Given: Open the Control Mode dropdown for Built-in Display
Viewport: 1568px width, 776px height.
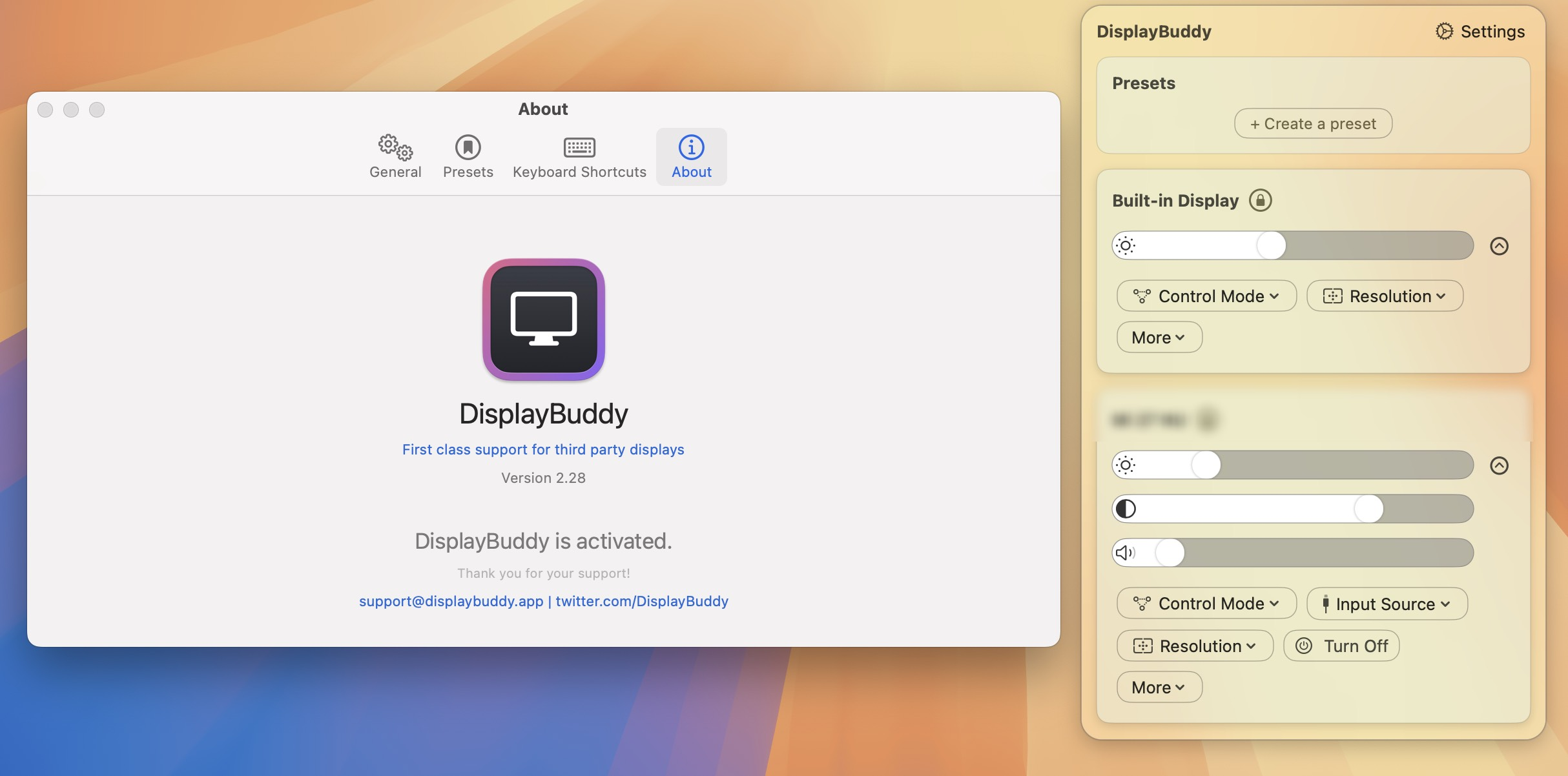Looking at the screenshot, I should click(1206, 296).
